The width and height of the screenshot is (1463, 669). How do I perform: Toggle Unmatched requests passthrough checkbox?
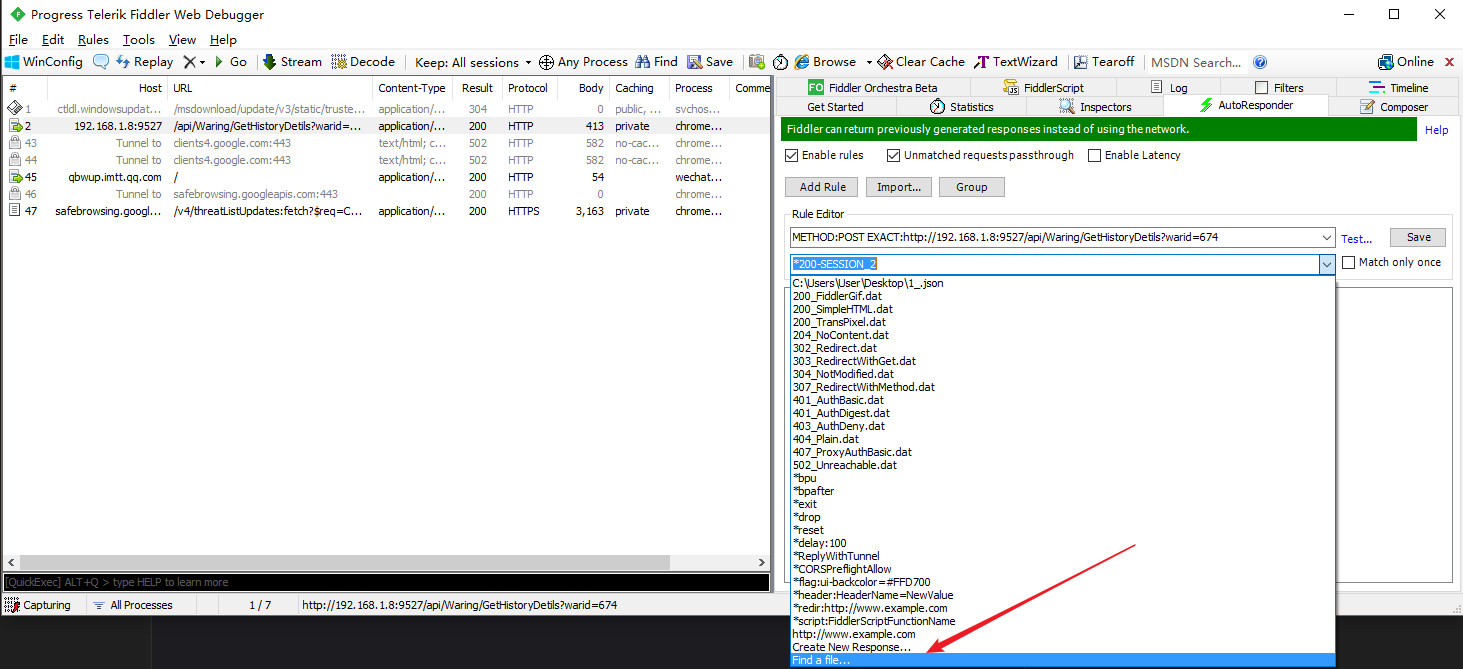[x=893, y=155]
